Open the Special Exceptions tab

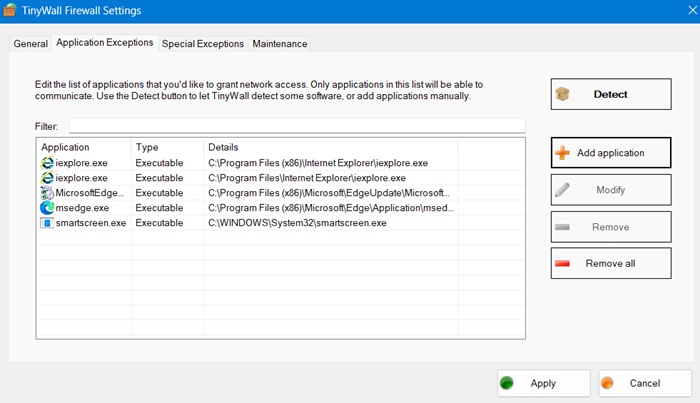[203, 44]
